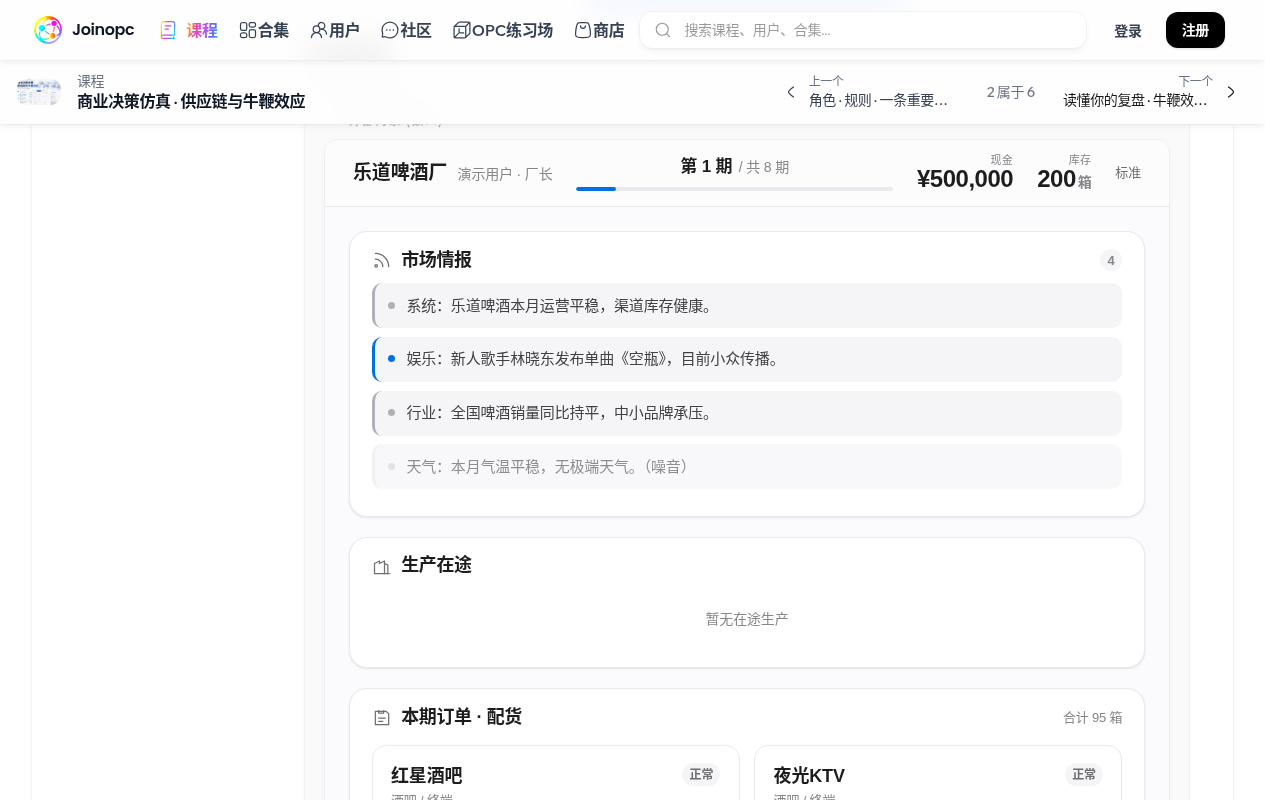The height and width of the screenshot is (800, 1280).
Task: Click 正常 status badge on 夜光KTV
Action: point(1084,774)
